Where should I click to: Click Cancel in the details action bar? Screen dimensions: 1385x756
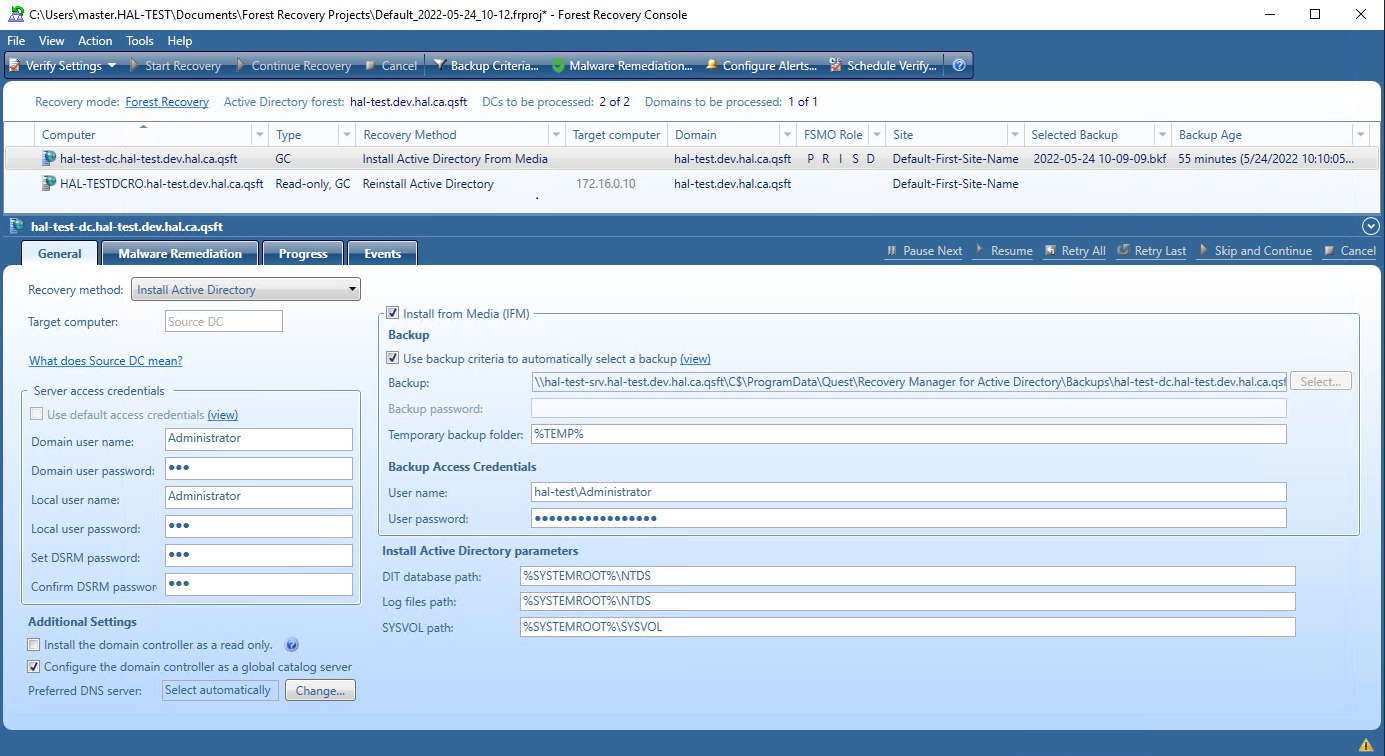tap(1349, 251)
